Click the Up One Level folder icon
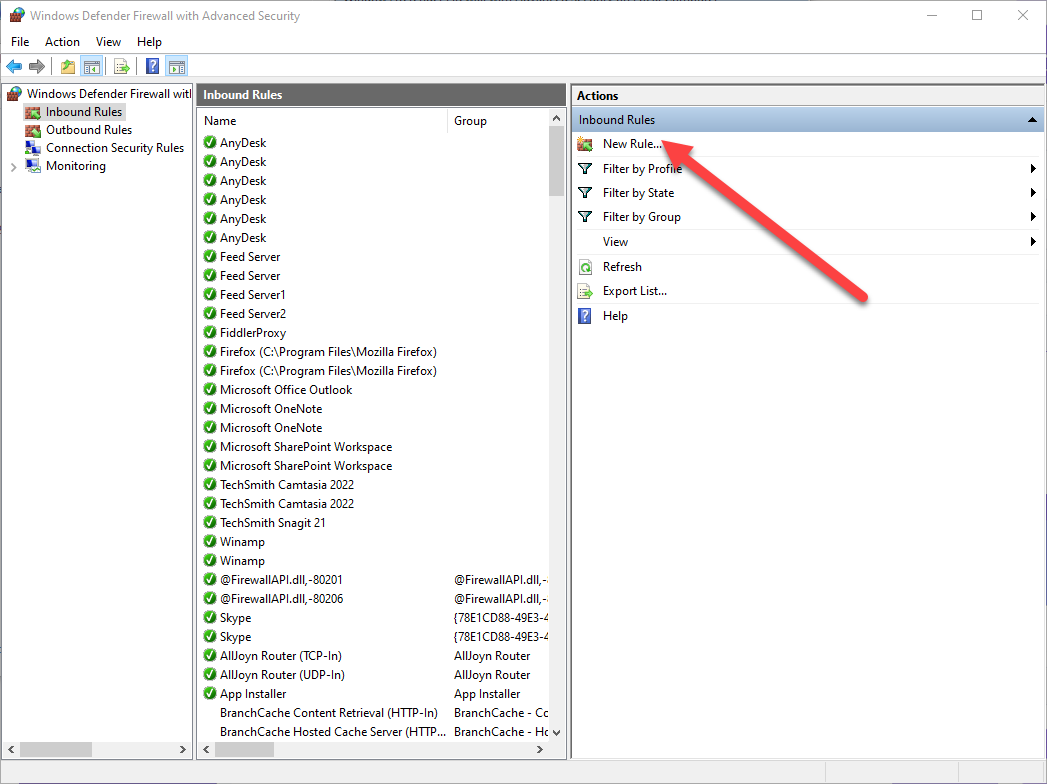This screenshot has height=784, width=1047. [x=67, y=67]
